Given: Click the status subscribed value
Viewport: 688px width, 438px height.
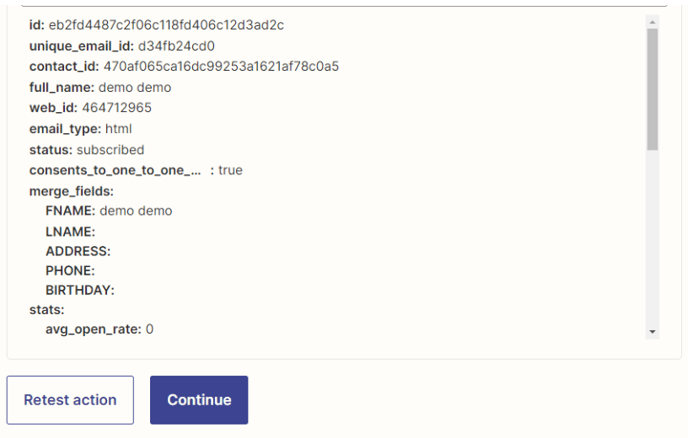Looking at the screenshot, I should pyautogui.click(x=111, y=150).
